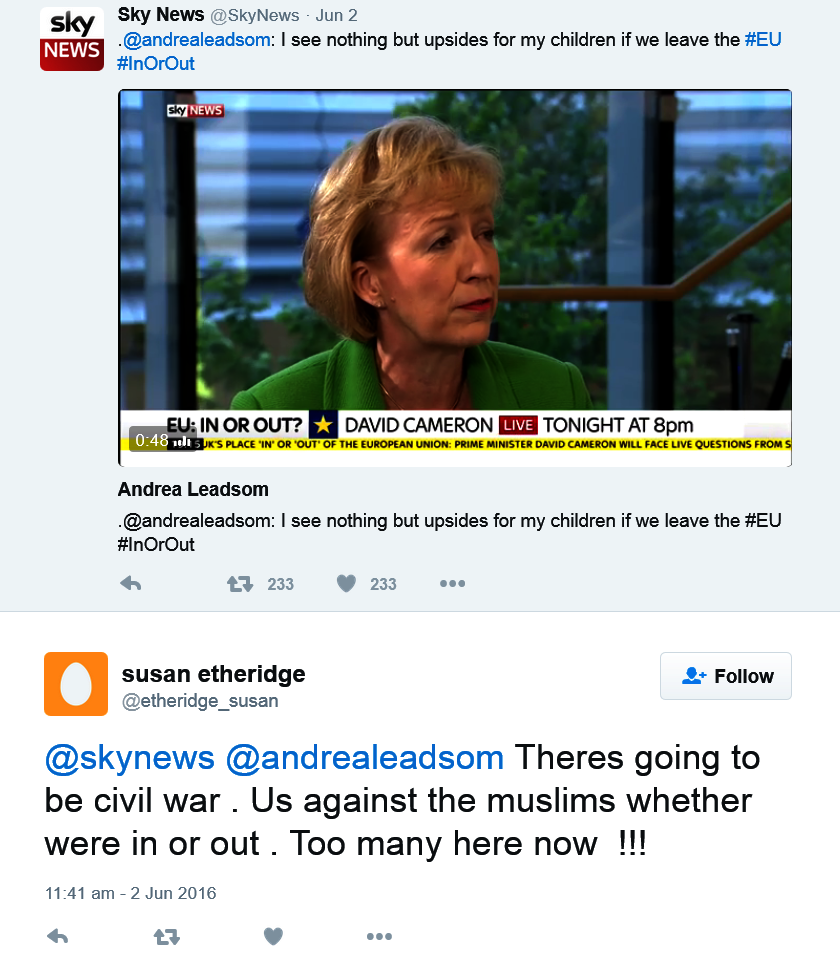Screen dimensions: 840x956
Task: Open the @skynews mention in reply
Action: click(130, 758)
